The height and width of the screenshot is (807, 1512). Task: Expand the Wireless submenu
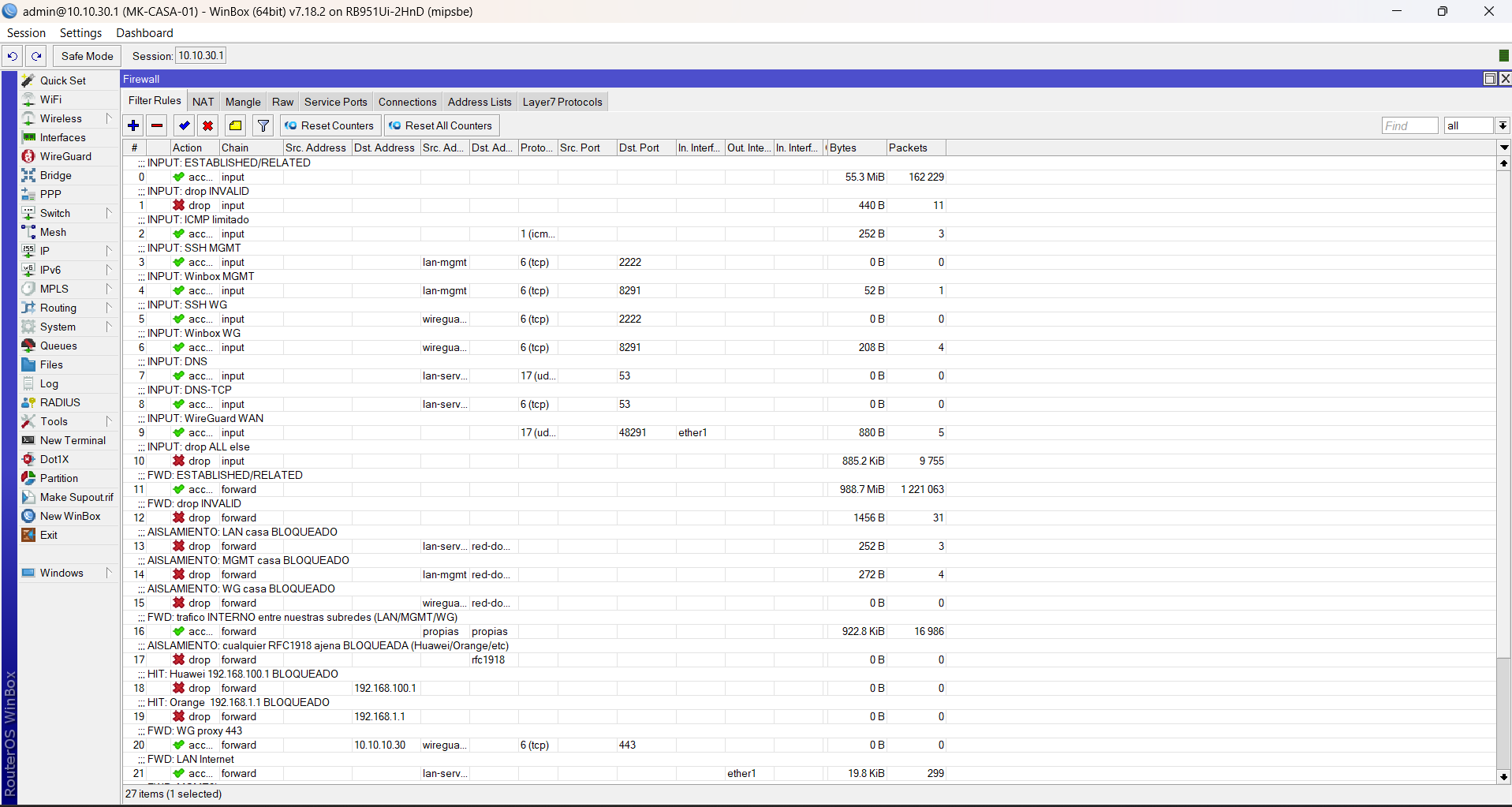point(109,118)
